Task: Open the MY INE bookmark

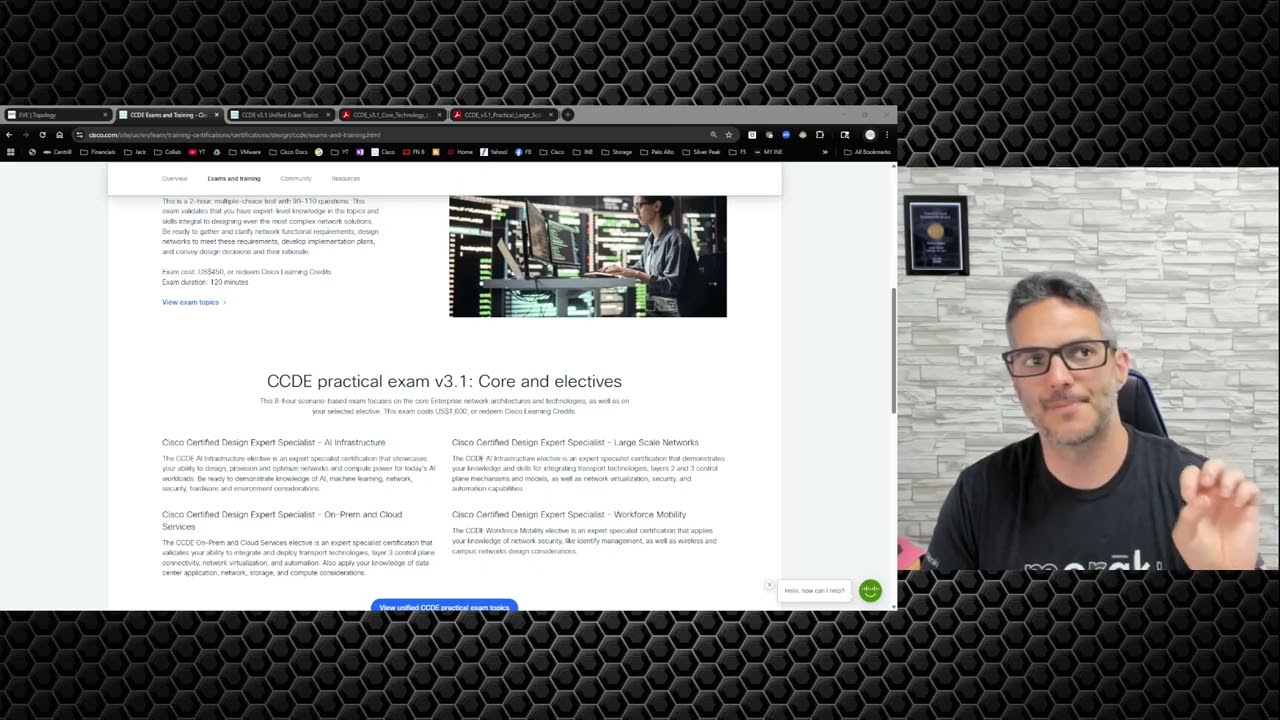Action: point(768,152)
